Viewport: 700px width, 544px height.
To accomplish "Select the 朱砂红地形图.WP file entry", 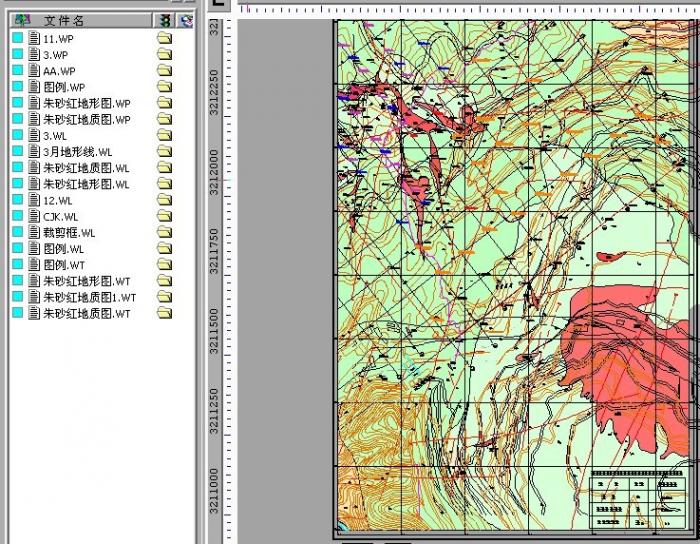I will (86, 103).
